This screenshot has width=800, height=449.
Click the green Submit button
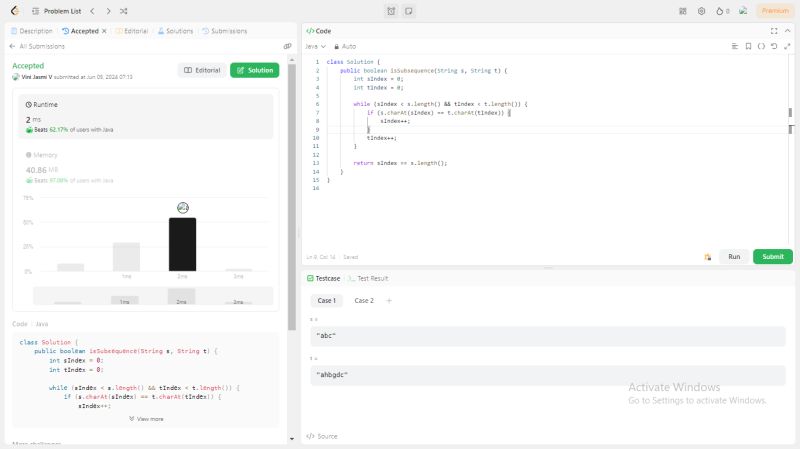click(x=773, y=257)
